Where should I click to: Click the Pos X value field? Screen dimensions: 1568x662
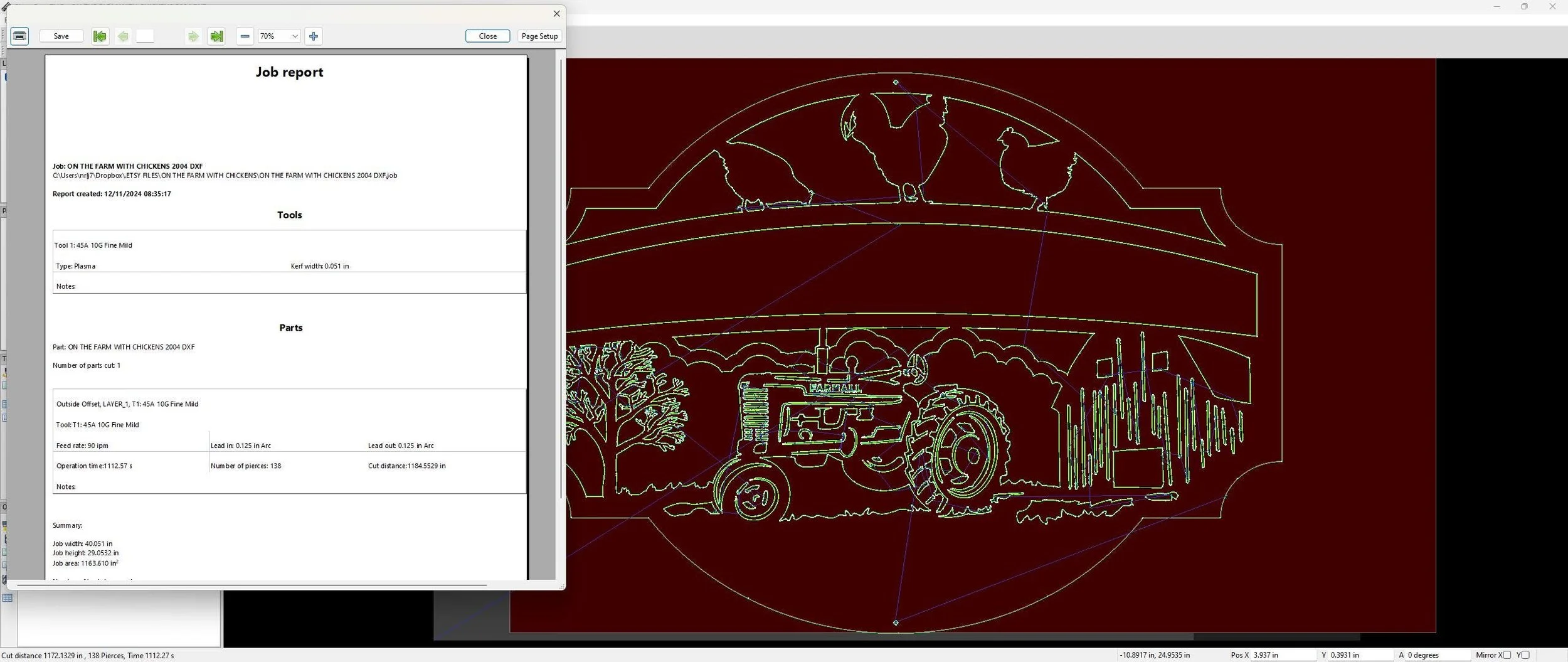(x=1283, y=655)
